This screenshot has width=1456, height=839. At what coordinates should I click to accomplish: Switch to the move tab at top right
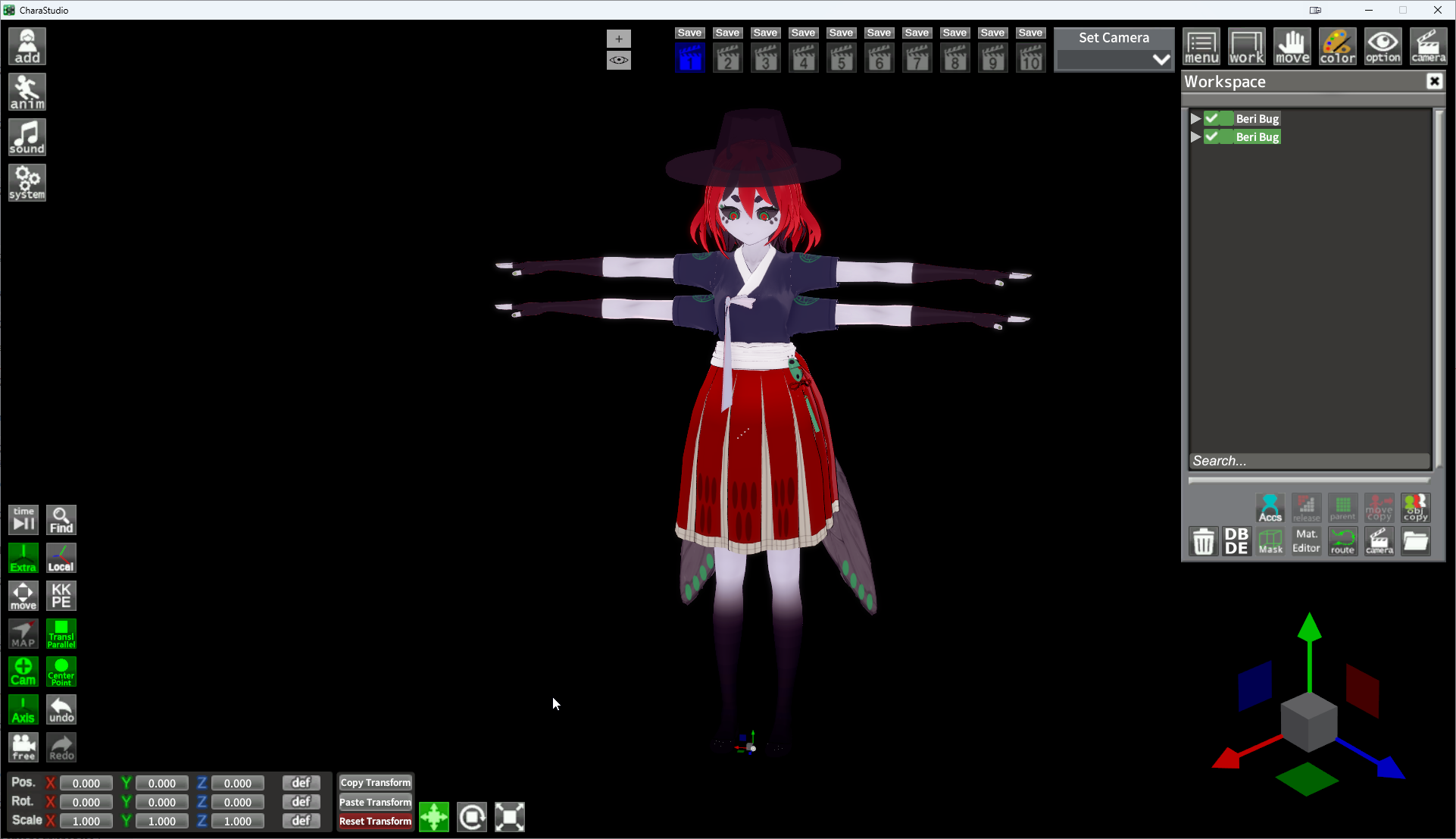[1292, 47]
